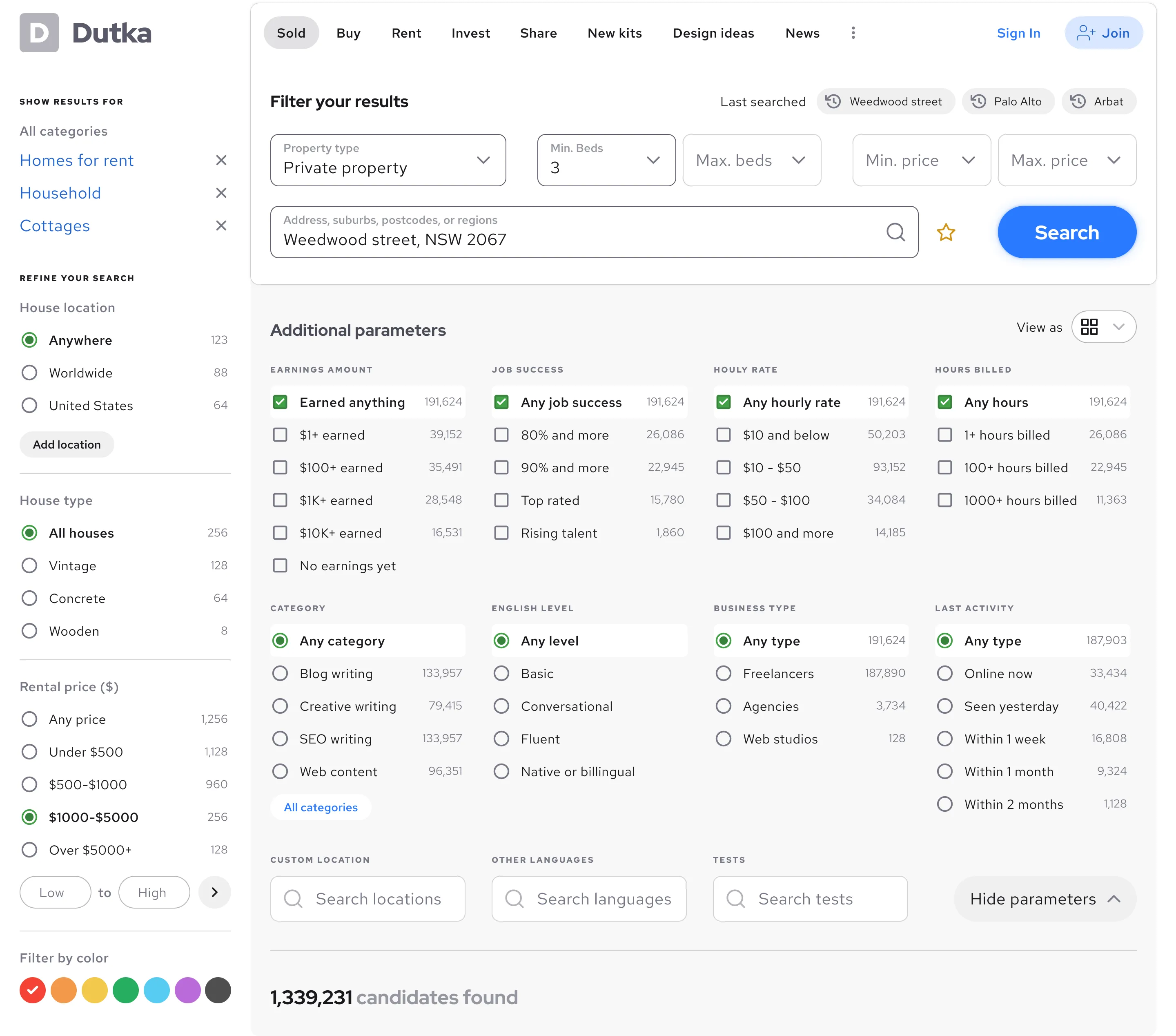Click the All categories link button
The image size is (1176, 1036).
tap(321, 807)
